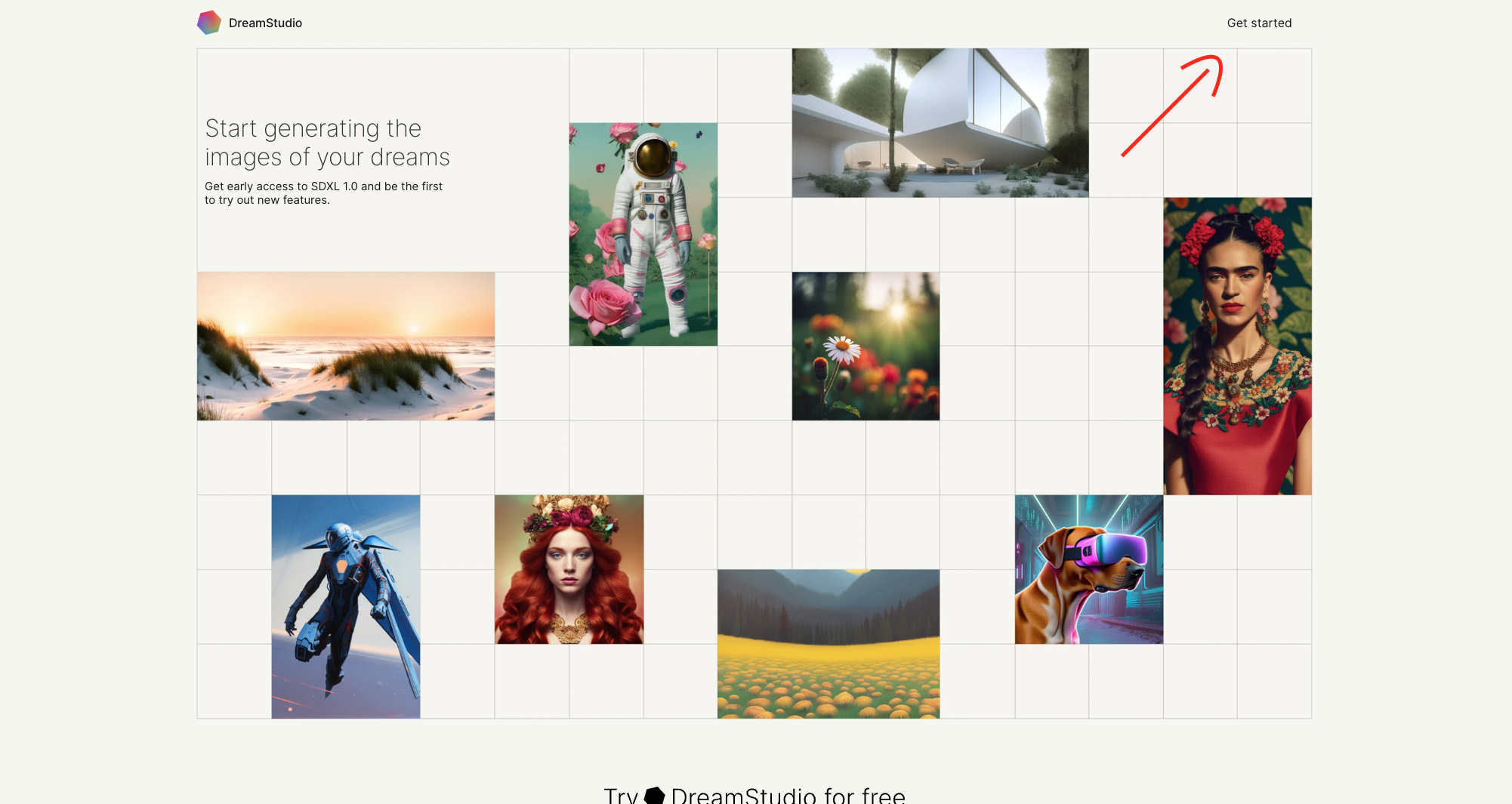Click the red hand-drawn arrow annotation
Viewport: 1512px width, 804px height.
click(1172, 106)
